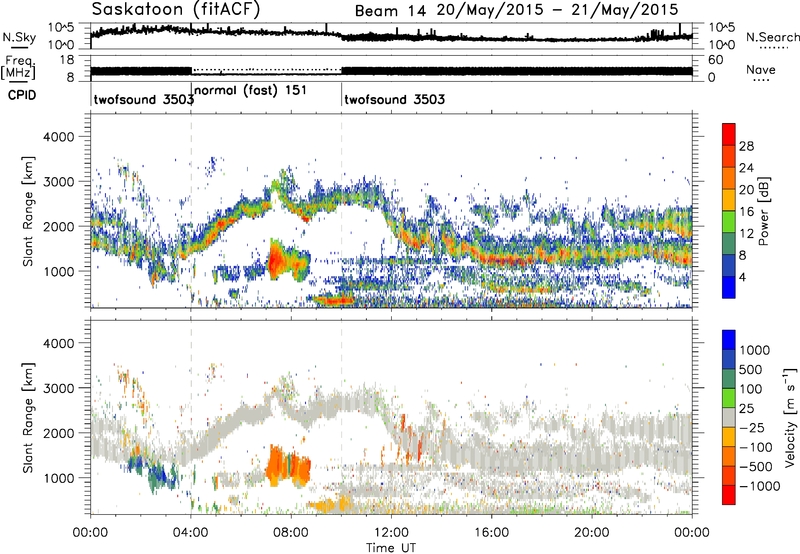Select the first 'twofsound 3503' label at 00:00
Screen dimensions: 800x554
click(x=143, y=99)
